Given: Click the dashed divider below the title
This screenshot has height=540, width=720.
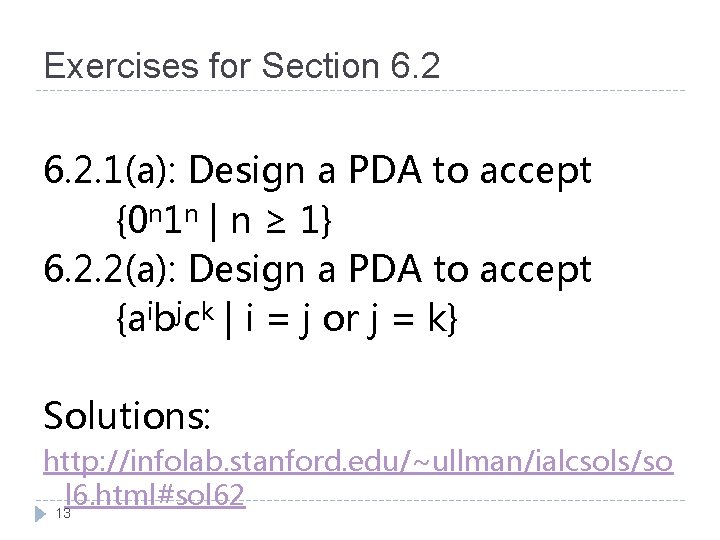Looking at the screenshot, I should coord(360,91).
